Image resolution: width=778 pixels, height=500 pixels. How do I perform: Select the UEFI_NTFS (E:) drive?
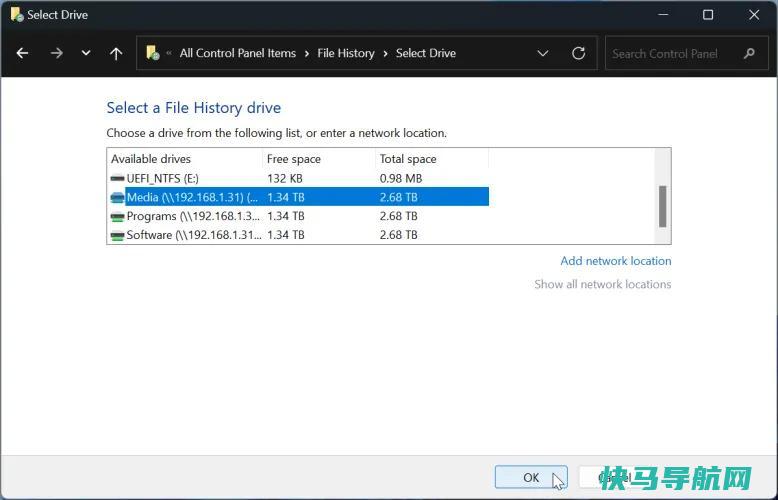pos(298,178)
